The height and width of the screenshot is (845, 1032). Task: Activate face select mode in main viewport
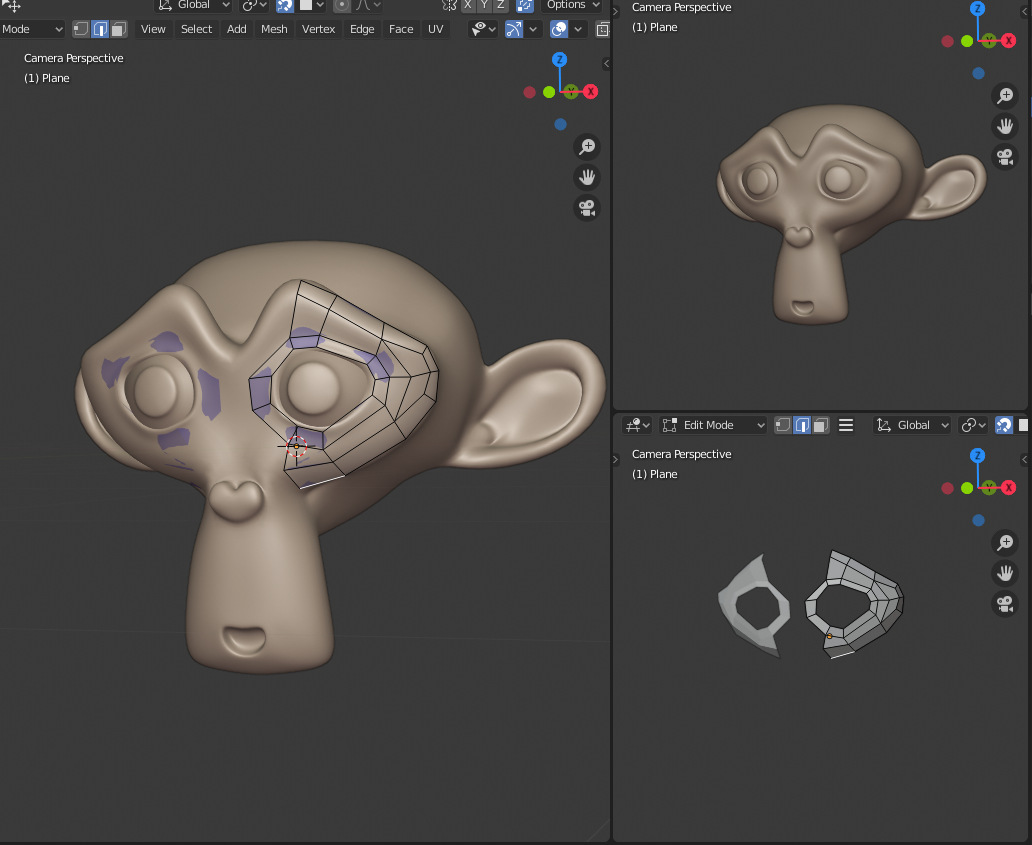point(118,29)
